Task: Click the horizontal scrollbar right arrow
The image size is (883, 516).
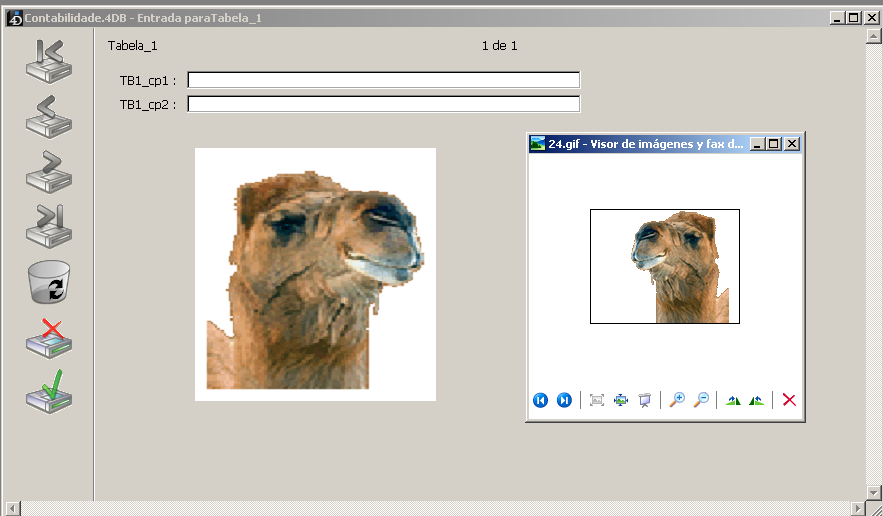Action: (x=858, y=508)
